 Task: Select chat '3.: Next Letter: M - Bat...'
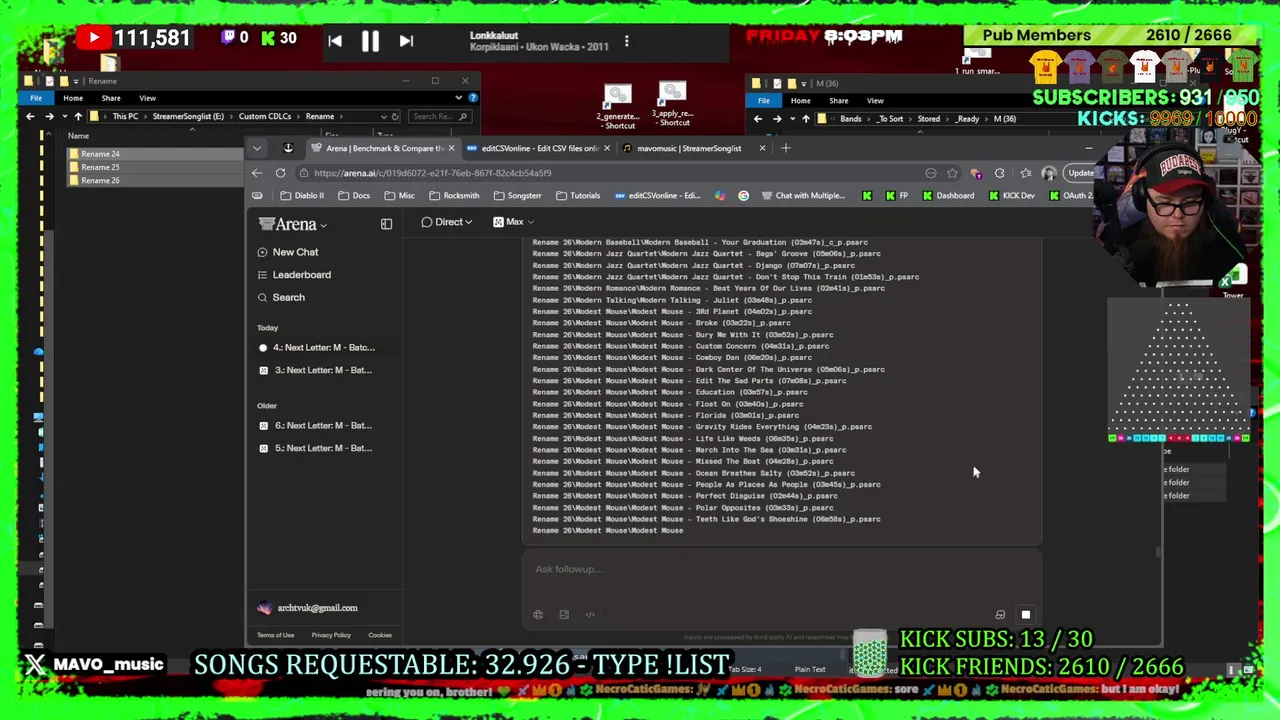[317, 370]
